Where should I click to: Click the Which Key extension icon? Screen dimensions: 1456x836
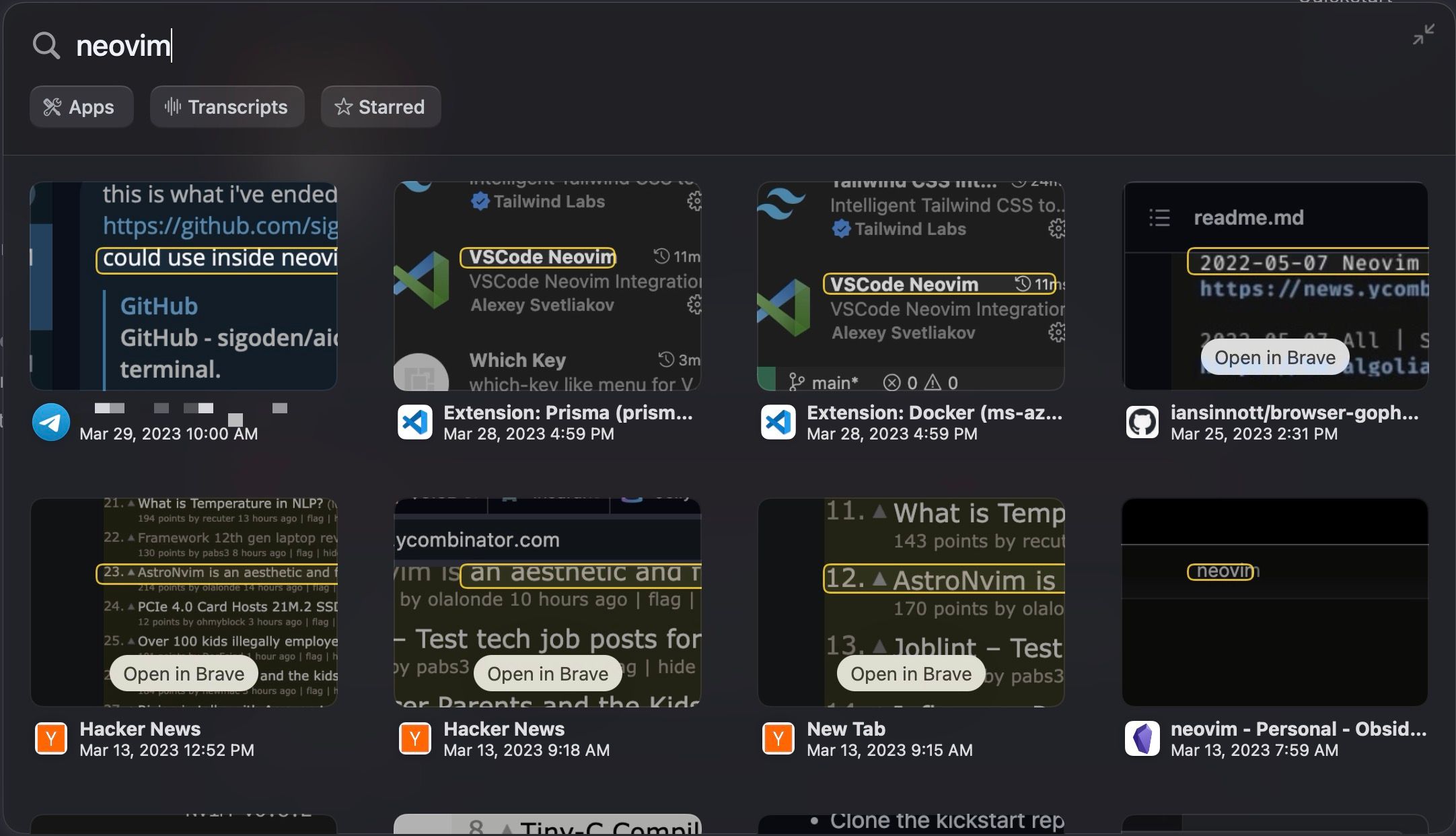(x=421, y=372)
